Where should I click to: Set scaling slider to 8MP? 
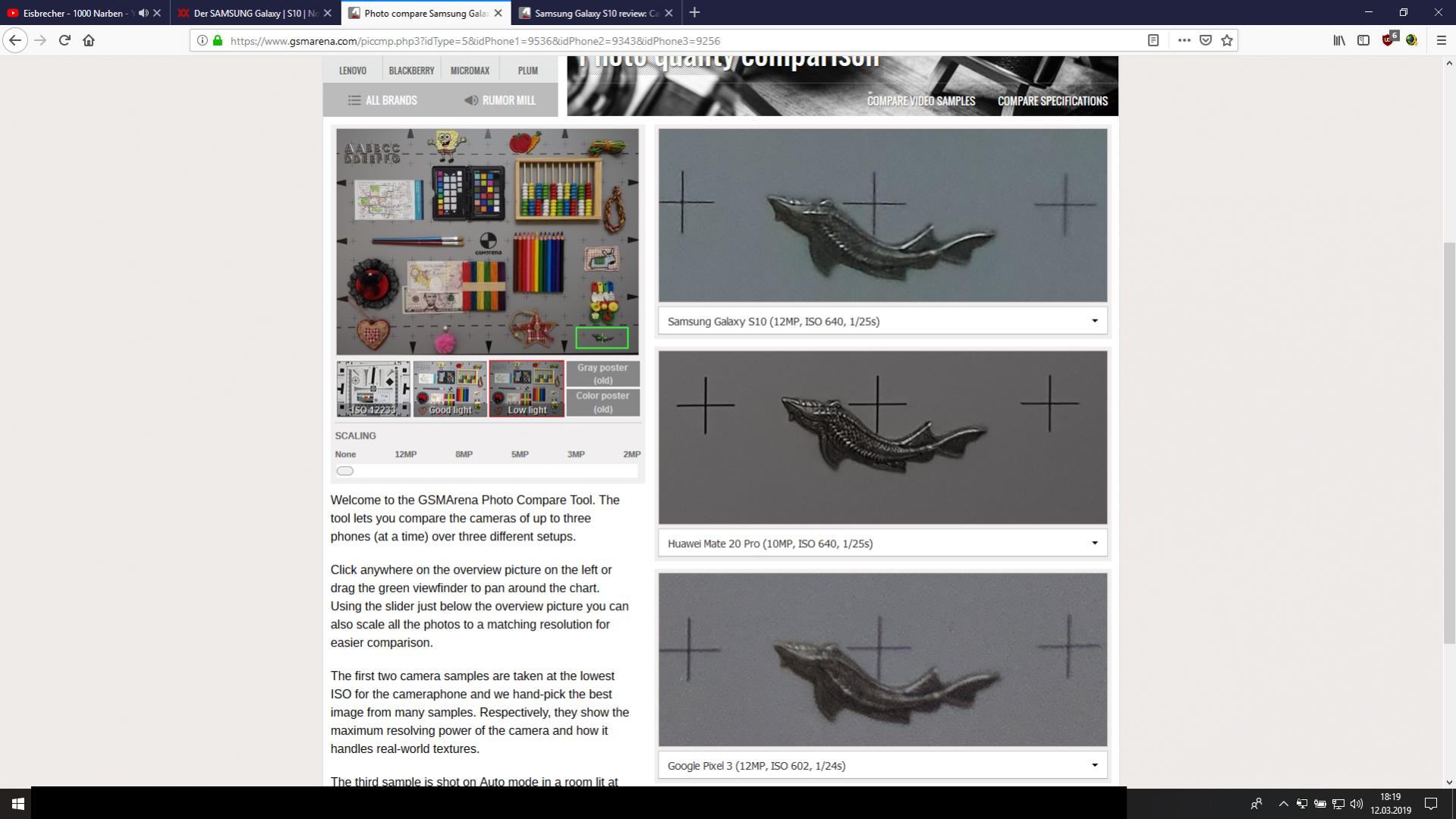coord(464,454)
